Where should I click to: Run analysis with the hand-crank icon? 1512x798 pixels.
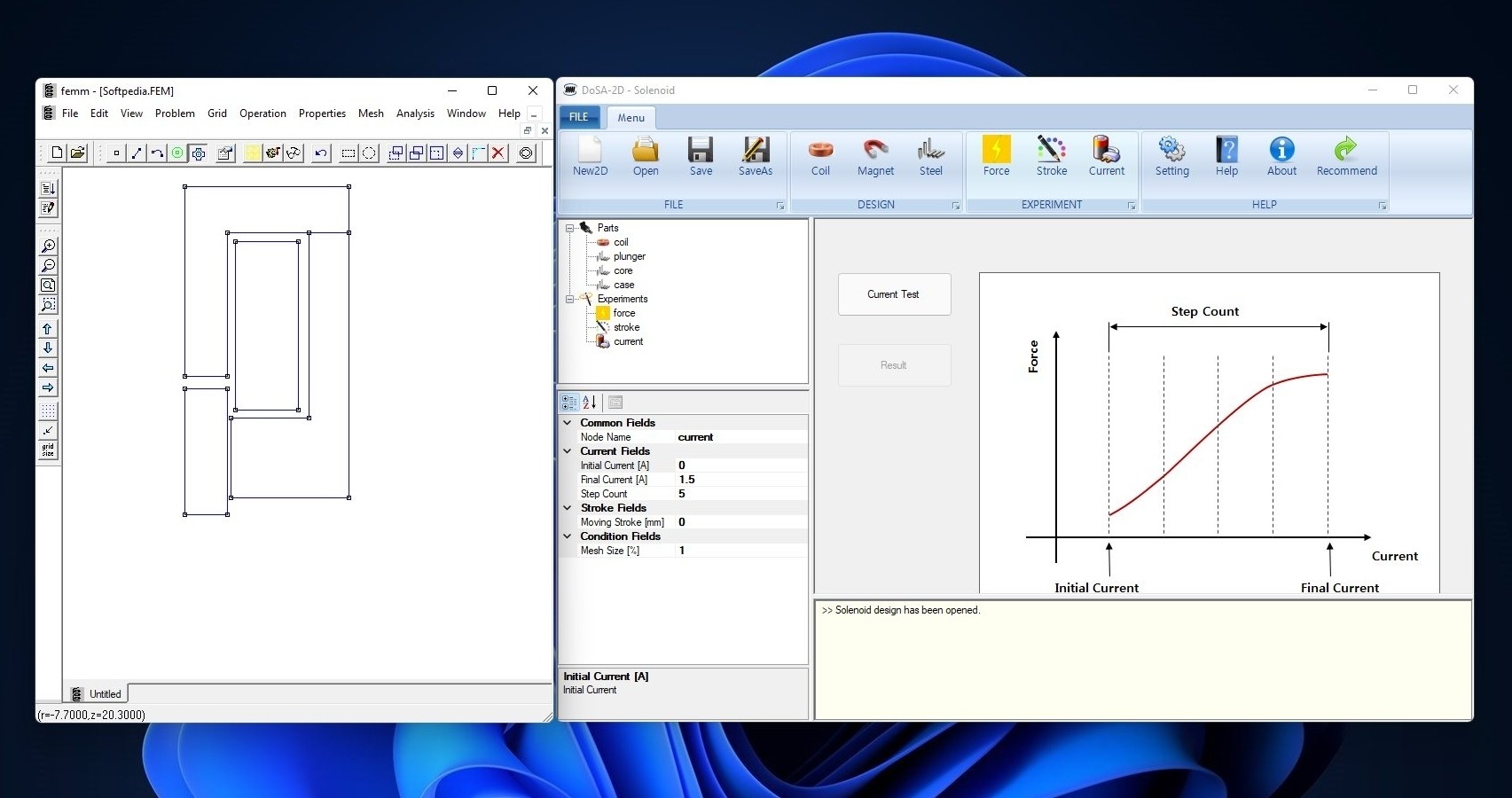[x=273, y=153]
